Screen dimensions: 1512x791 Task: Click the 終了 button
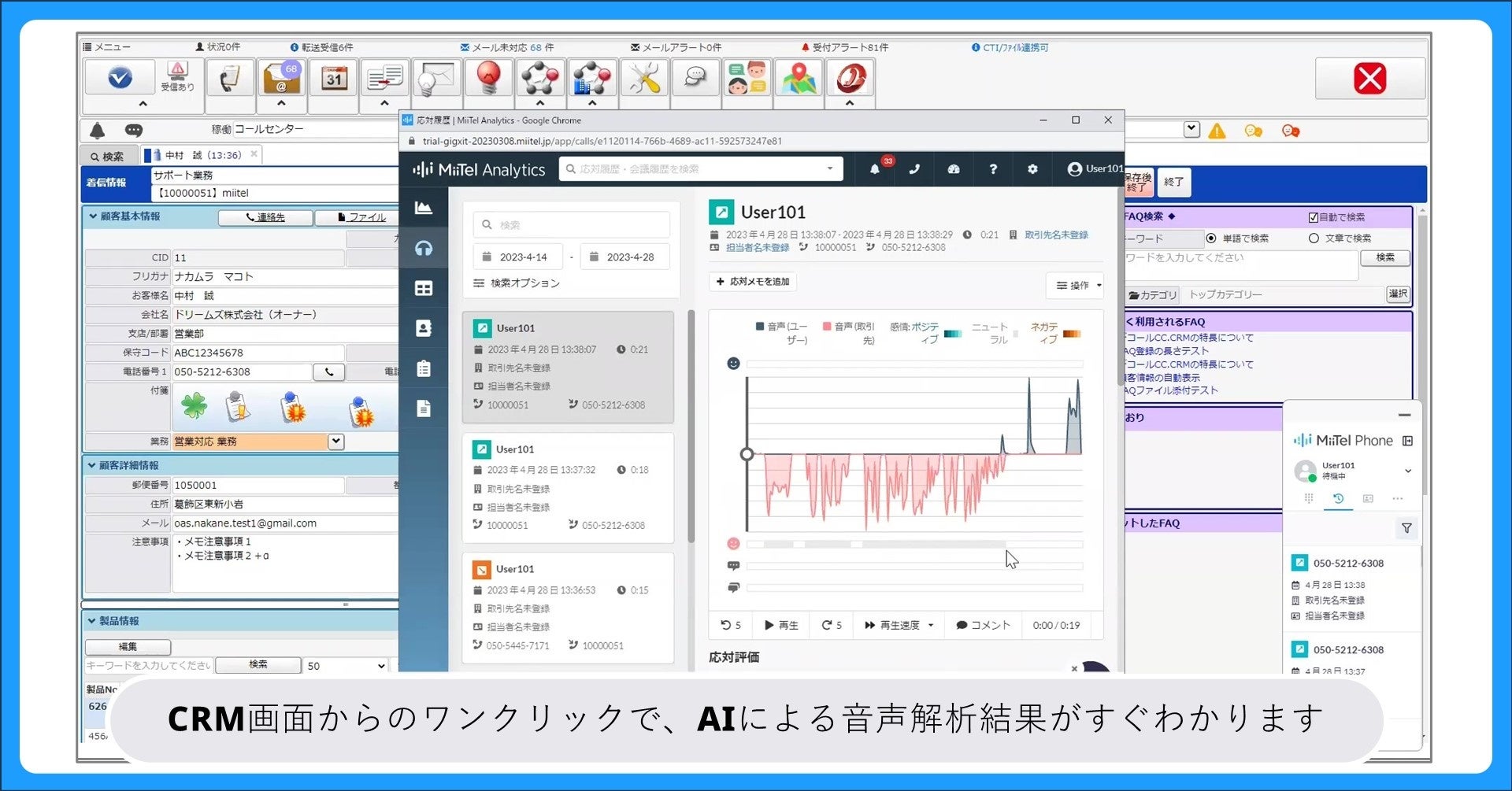1173,182
